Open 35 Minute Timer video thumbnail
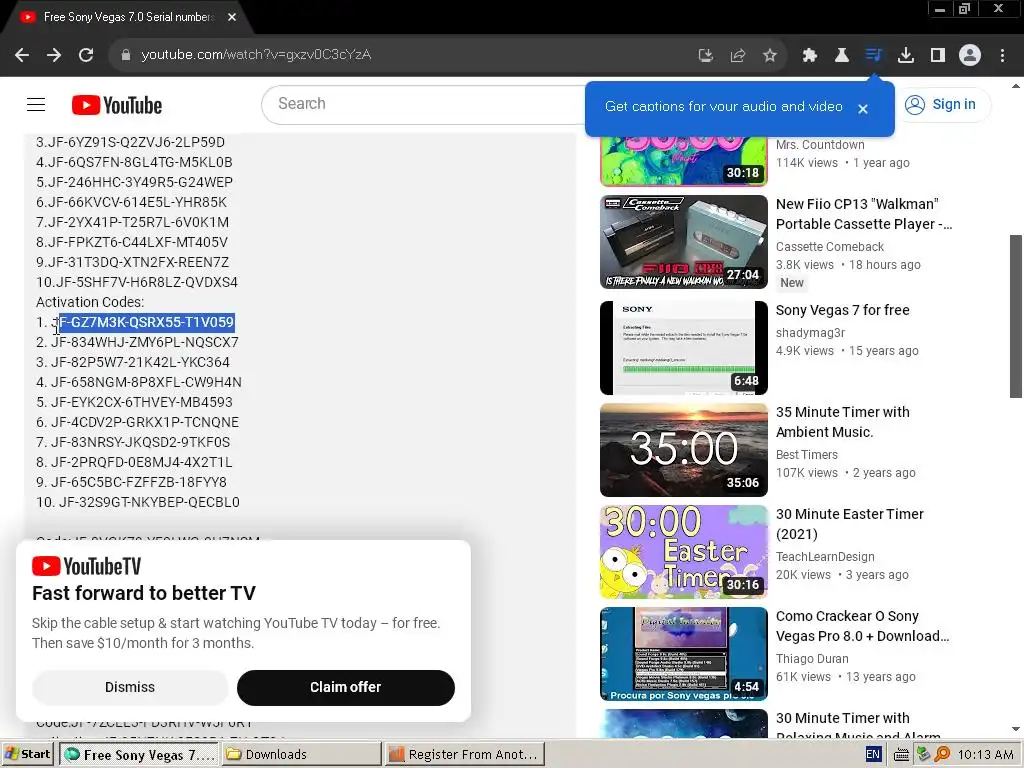The height and width of the screenshot is (768, 1024). click(684, 450)
